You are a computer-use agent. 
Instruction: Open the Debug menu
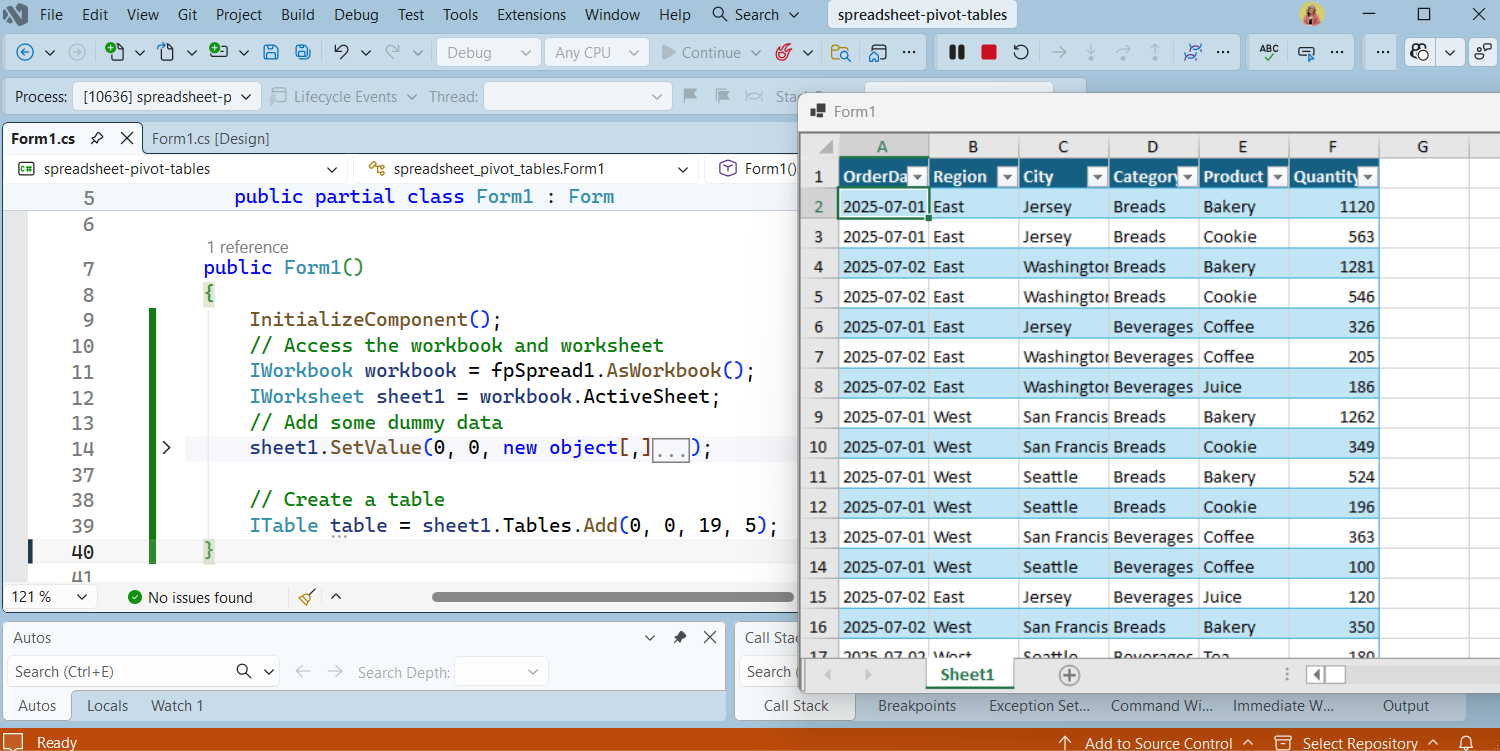[356, 14]
